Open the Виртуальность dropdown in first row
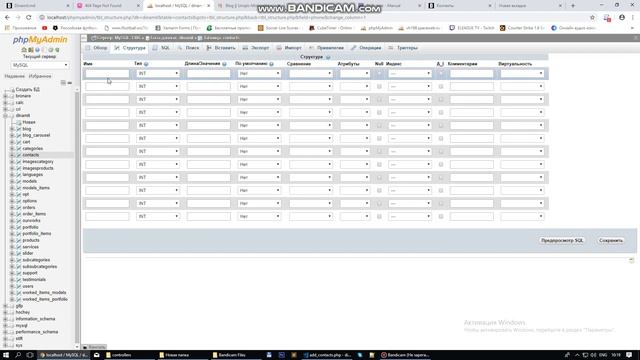This screenshot has width=640, height=360. [x=522, y=73]
